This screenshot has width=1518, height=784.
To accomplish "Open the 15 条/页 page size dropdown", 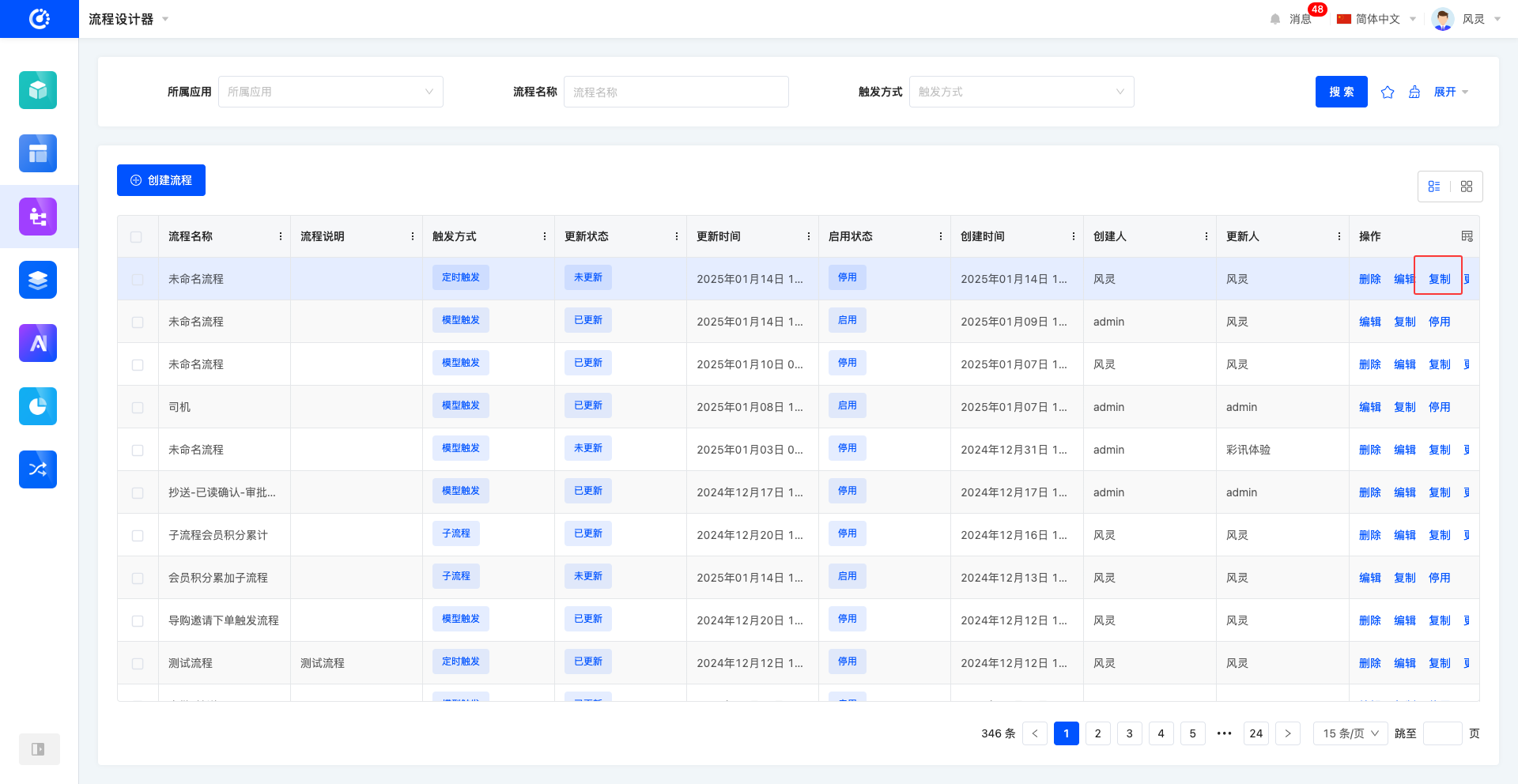I will [1350, 733].
